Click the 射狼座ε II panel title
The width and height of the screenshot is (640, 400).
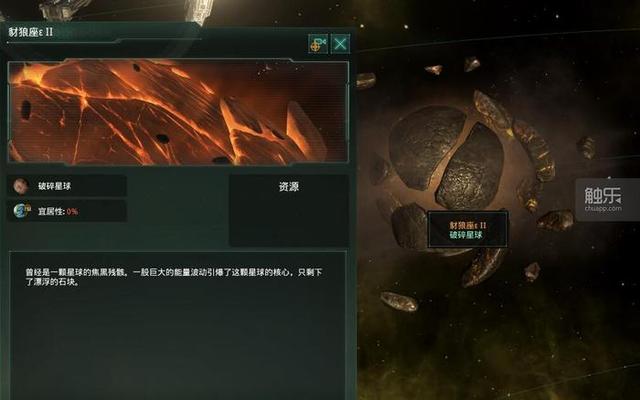tap(31, 32)
